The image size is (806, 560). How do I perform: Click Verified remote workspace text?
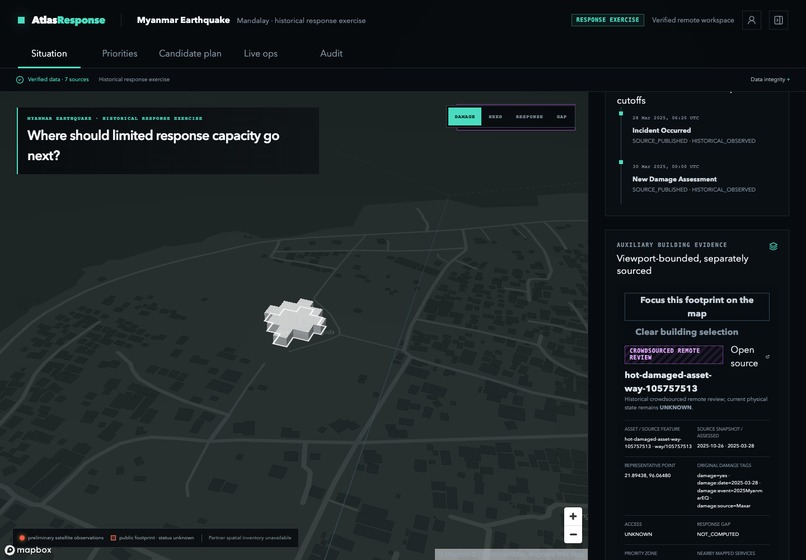[692, 20]
